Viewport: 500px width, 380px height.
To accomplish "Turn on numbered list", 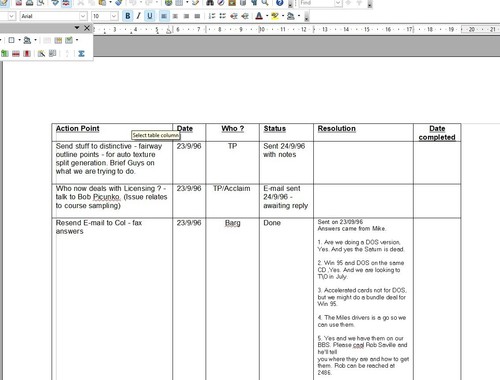I will coord(212,16).
